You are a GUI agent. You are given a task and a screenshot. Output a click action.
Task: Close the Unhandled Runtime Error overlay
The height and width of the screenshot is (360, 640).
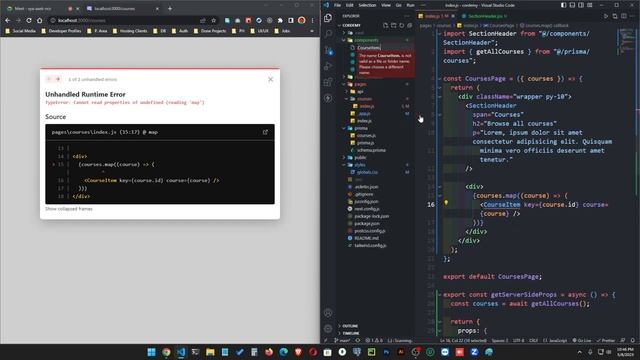click(x=271, y=79)
